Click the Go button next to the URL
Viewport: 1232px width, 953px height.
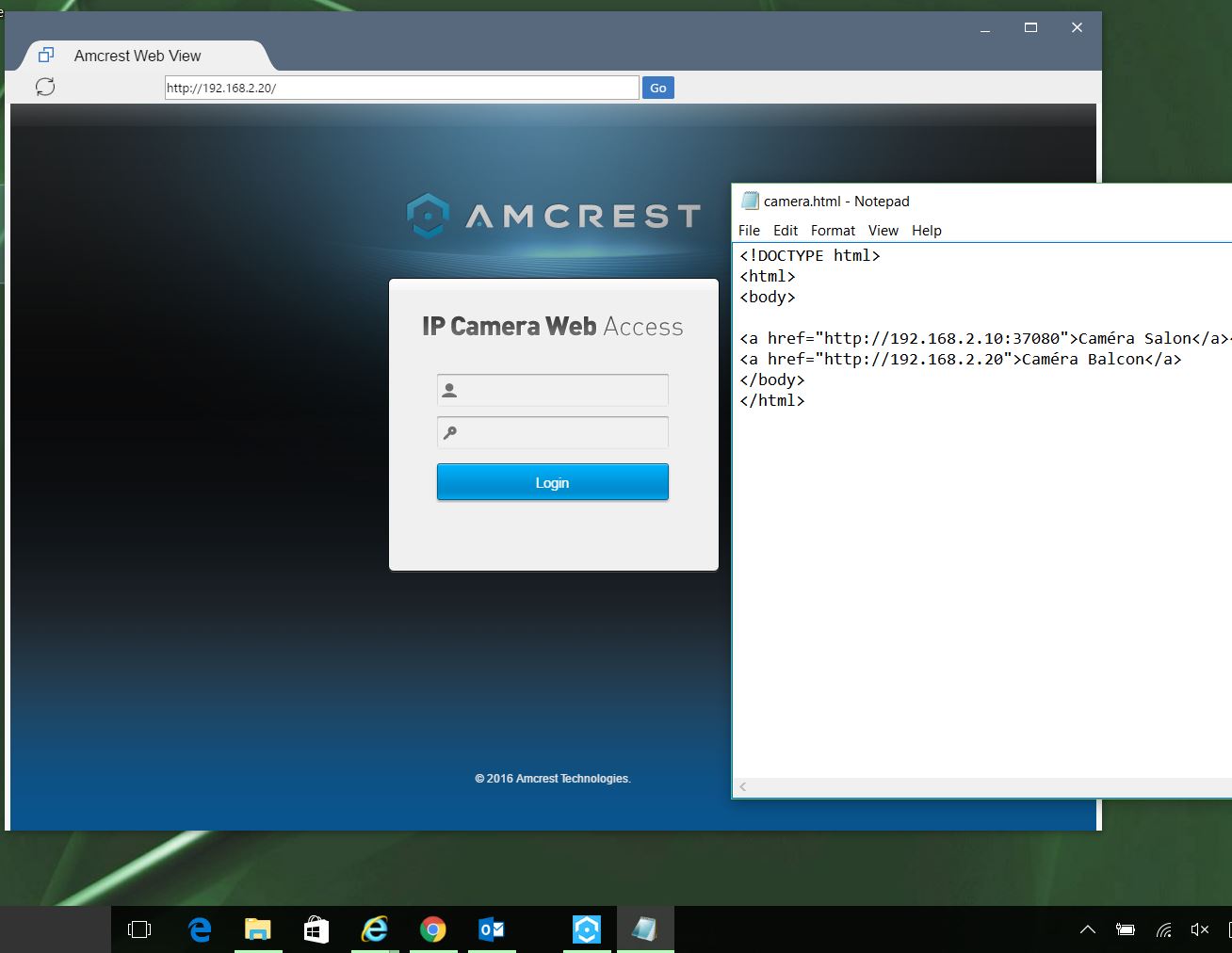tap(658, 88)
